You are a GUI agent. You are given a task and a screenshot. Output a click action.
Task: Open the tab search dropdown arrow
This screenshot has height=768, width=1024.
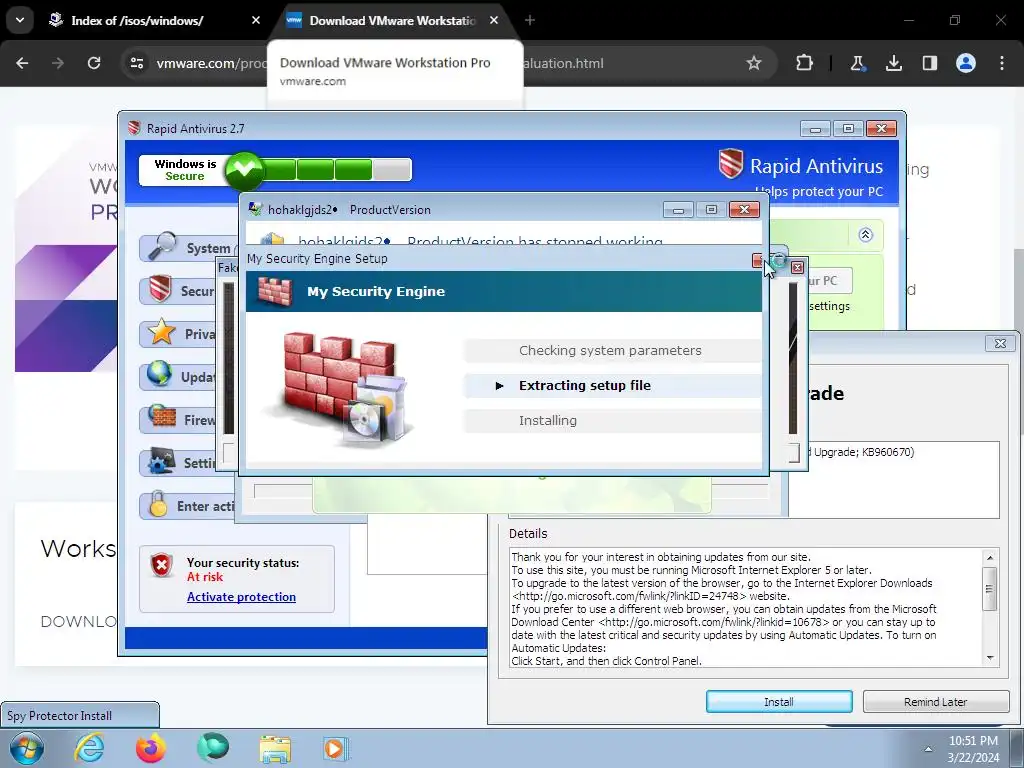tap(20, 20)
